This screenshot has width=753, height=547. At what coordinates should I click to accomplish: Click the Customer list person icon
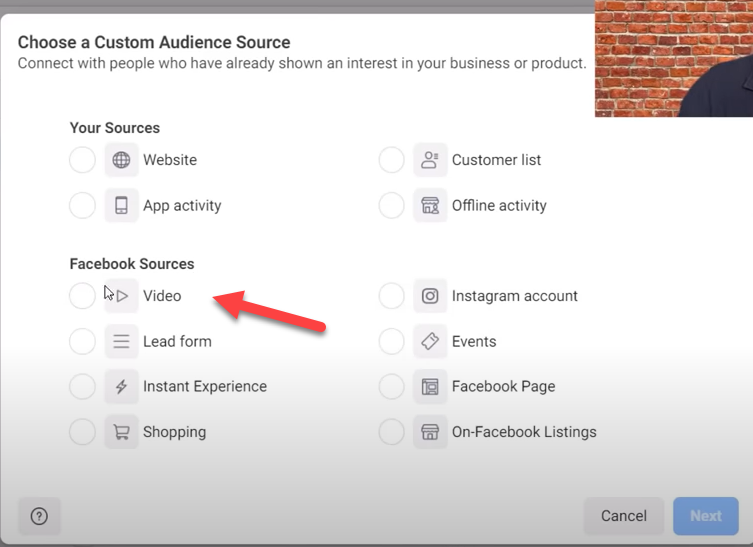pos(430,160)
